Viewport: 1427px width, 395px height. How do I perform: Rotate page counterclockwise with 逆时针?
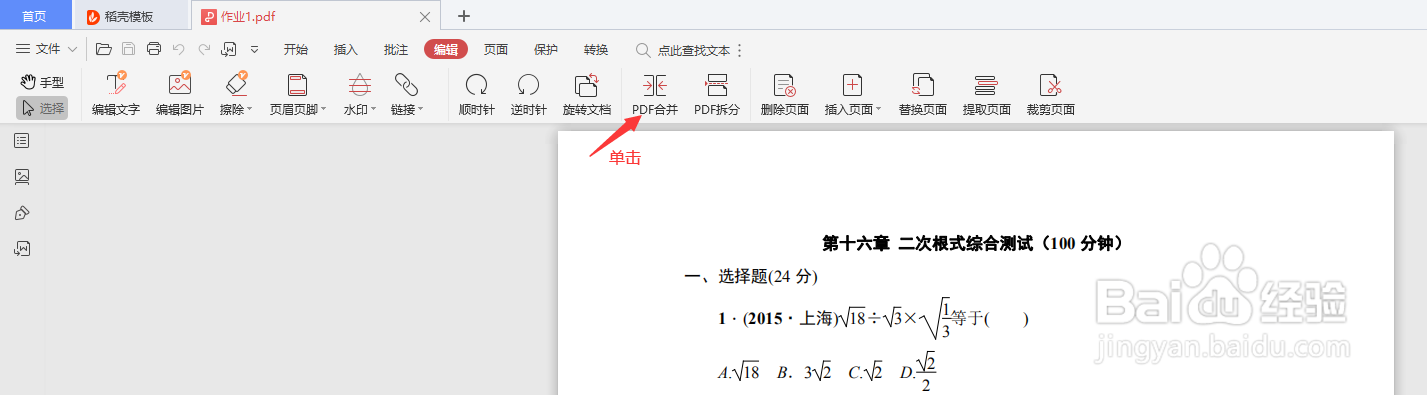click(x=528, y=95)
